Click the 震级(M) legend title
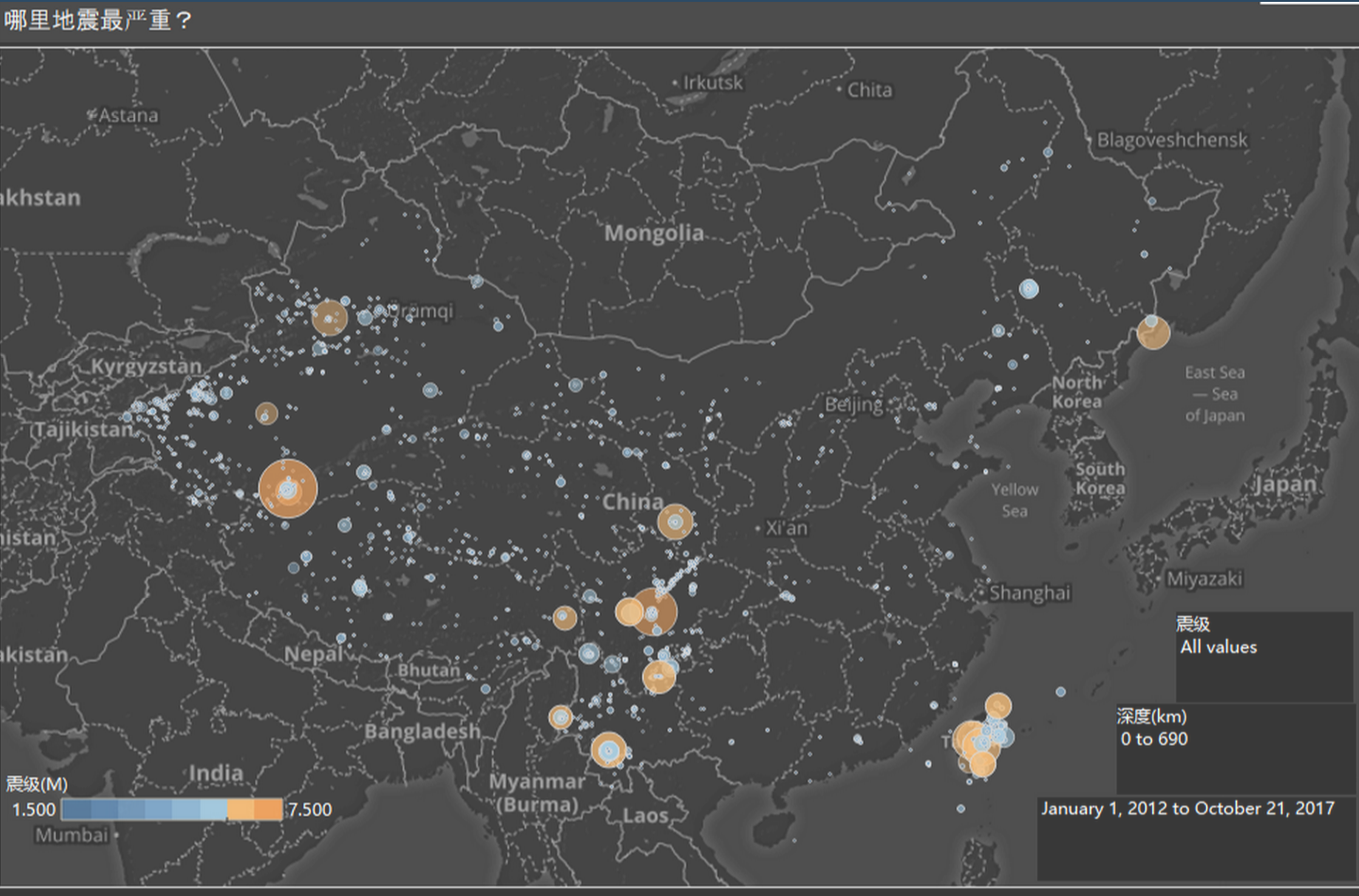This screenshot has width=1359, height=896. pyautogui.click(x=37, y=785)
